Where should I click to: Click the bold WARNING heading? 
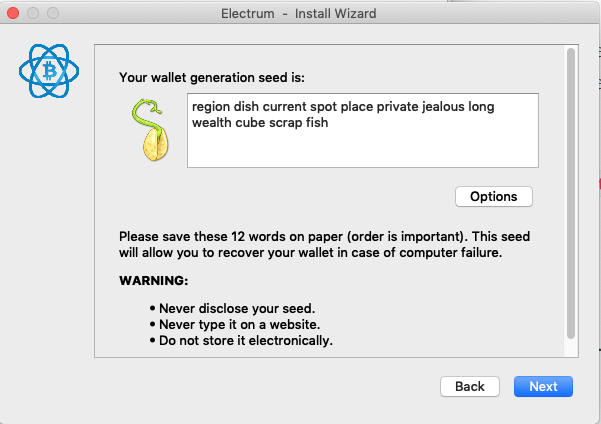[154, 281]
